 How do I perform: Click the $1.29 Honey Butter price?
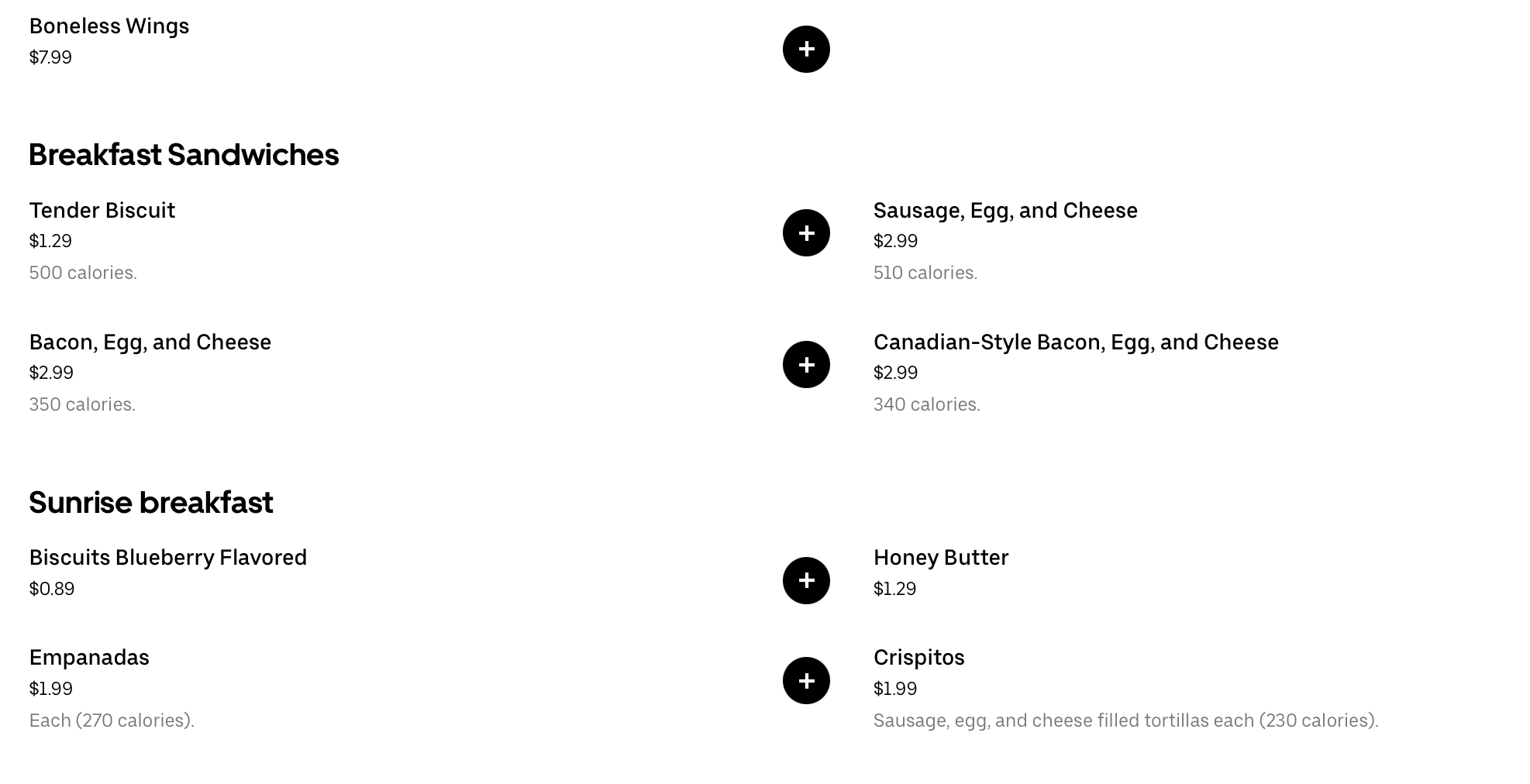pos(894,589)
